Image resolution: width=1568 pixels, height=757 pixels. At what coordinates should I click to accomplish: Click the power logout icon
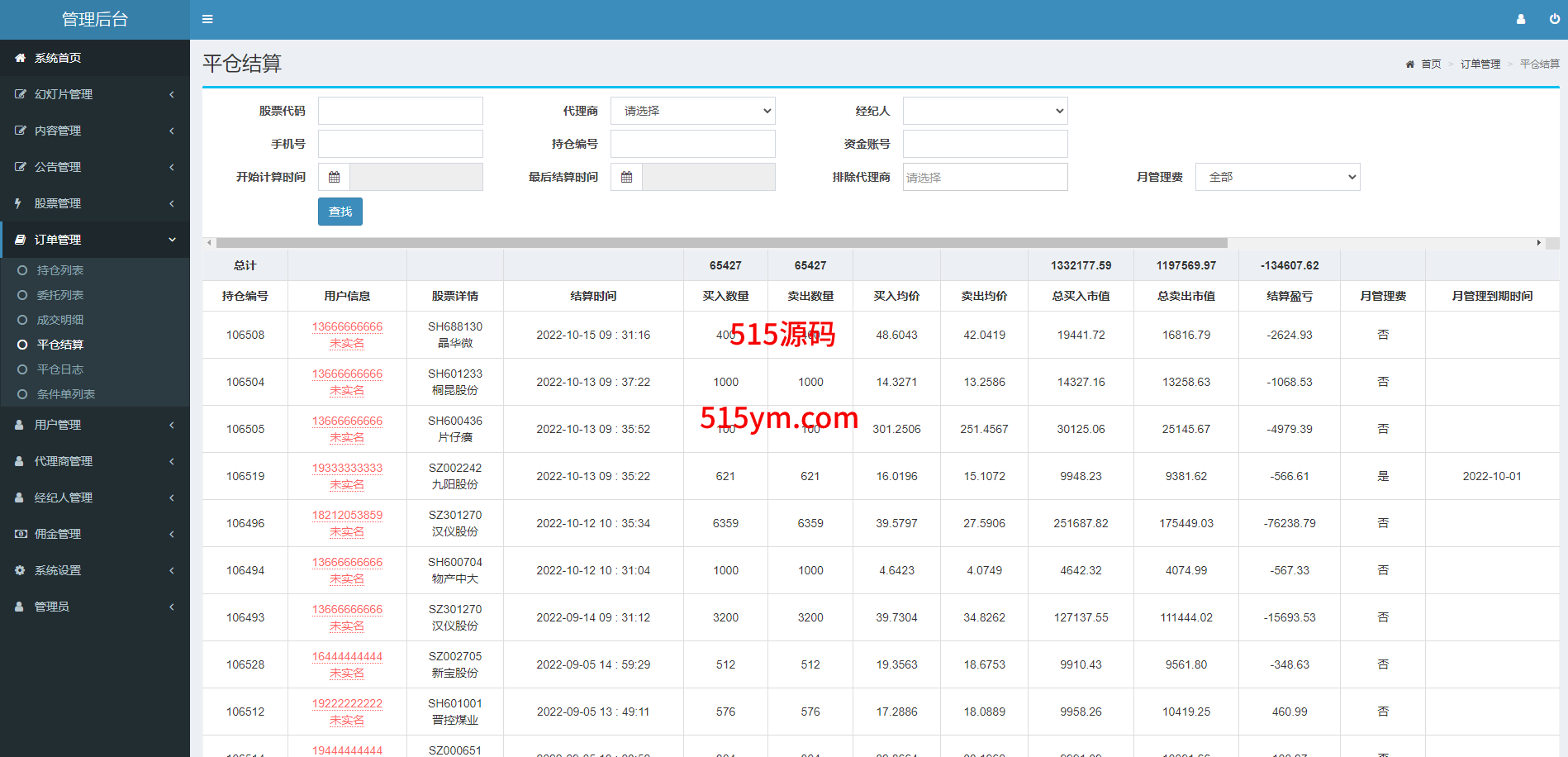click(1554, 19)
